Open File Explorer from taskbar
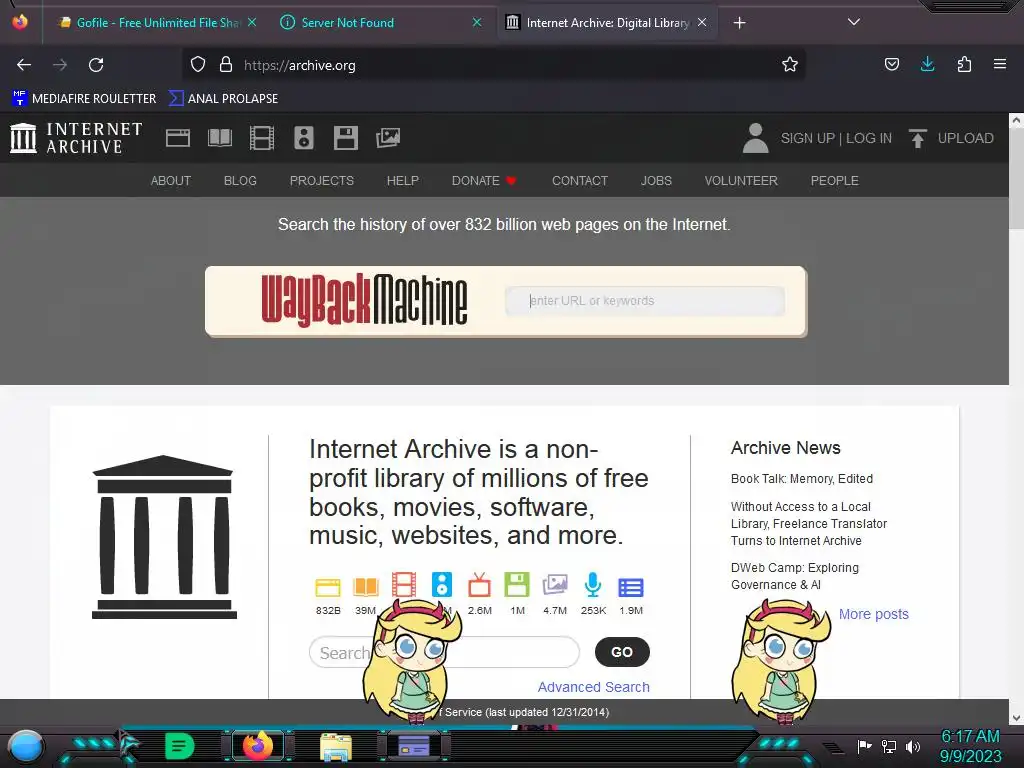The image size is (1024, 768). click(336, 746)
